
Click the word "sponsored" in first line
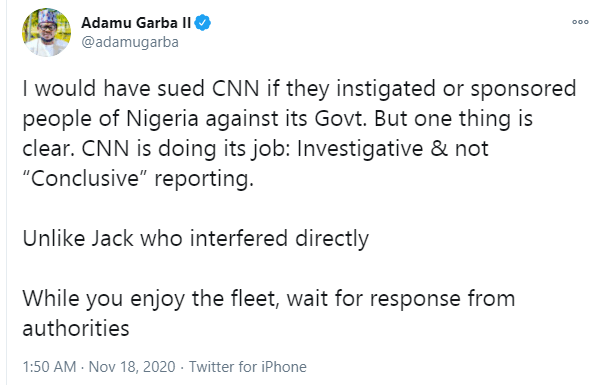(523, 89)
